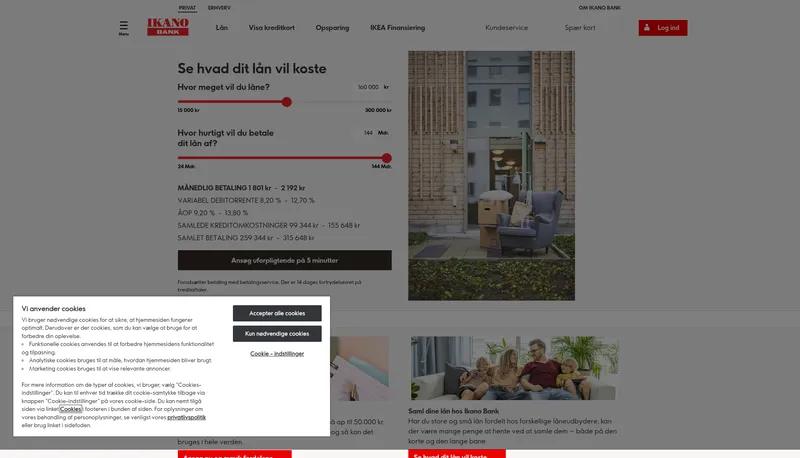Click the ÅOP 9,20 % - 13,80 % line
The height and width of the screenshot is (458, 800).
[213, 213]
